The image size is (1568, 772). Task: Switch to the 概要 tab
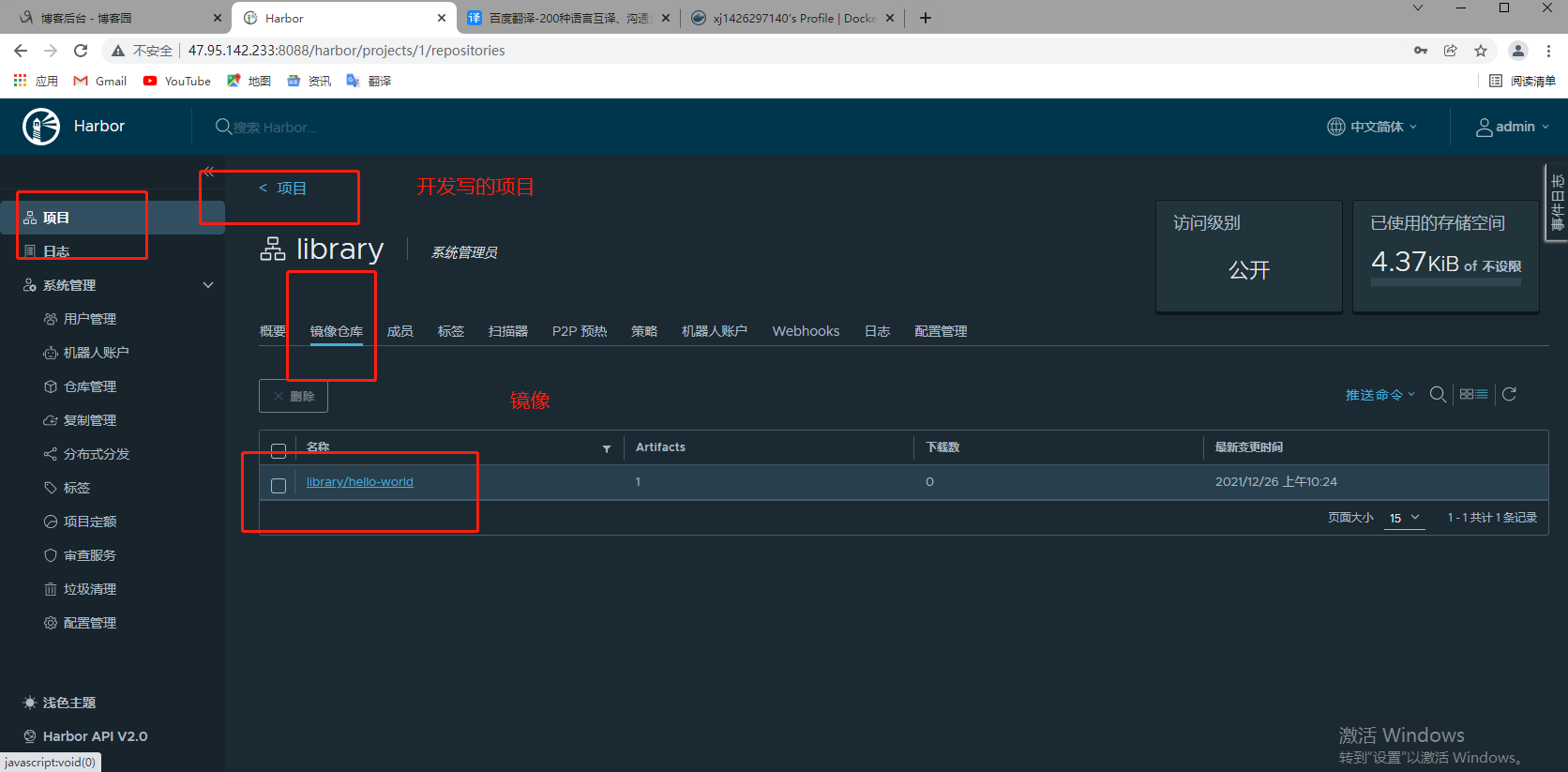point(273,331)
